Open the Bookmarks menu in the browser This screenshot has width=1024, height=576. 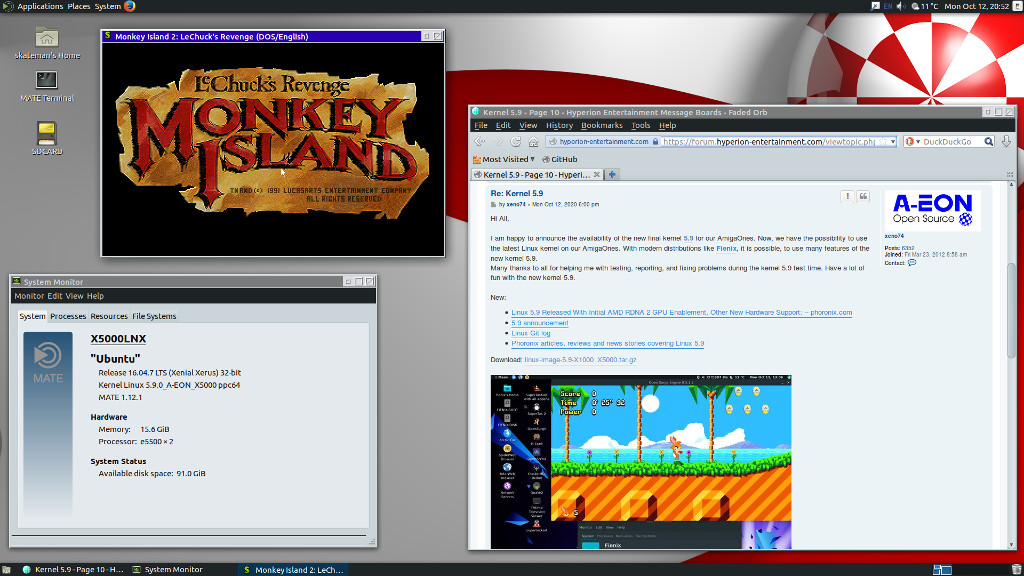point(601,125)
